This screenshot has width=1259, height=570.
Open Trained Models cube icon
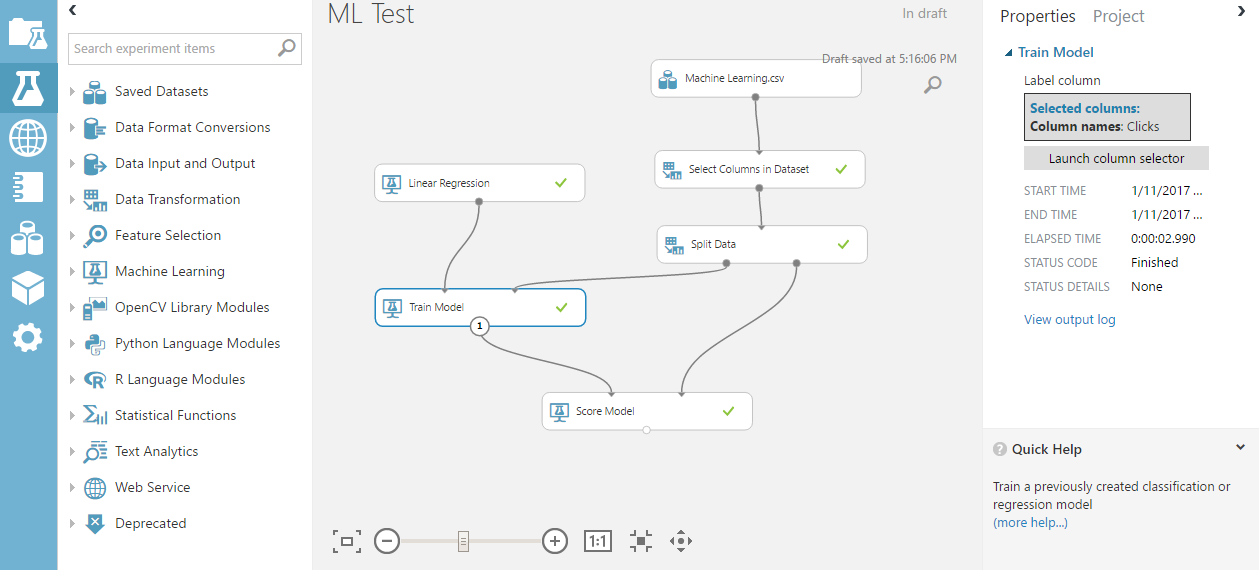click(28, 288)
